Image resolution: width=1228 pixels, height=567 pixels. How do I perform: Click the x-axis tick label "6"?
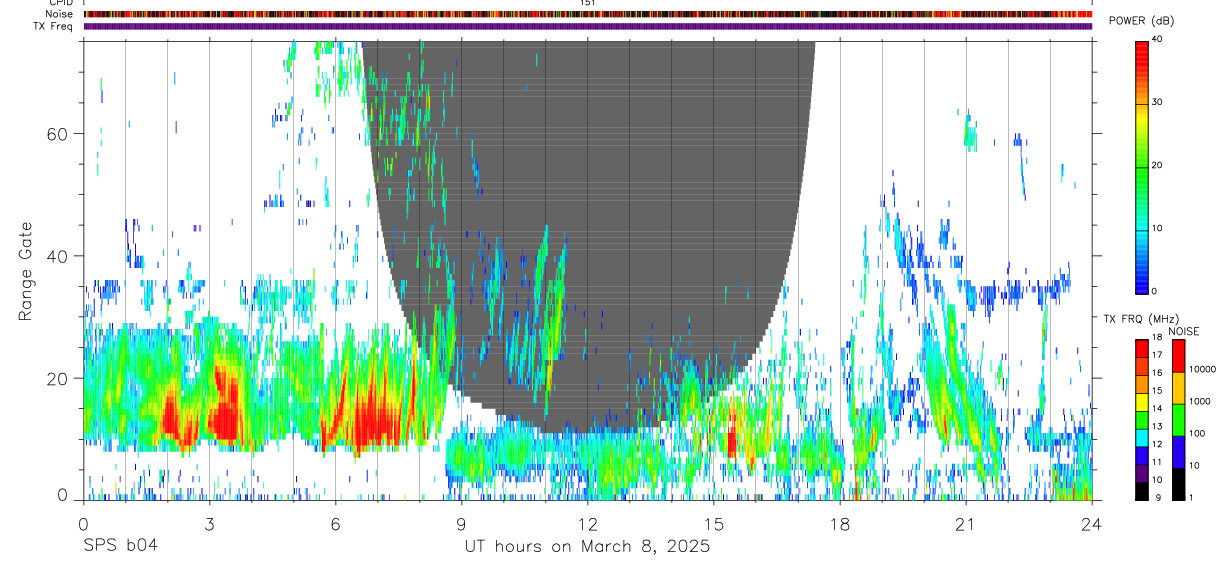point(335,524)
